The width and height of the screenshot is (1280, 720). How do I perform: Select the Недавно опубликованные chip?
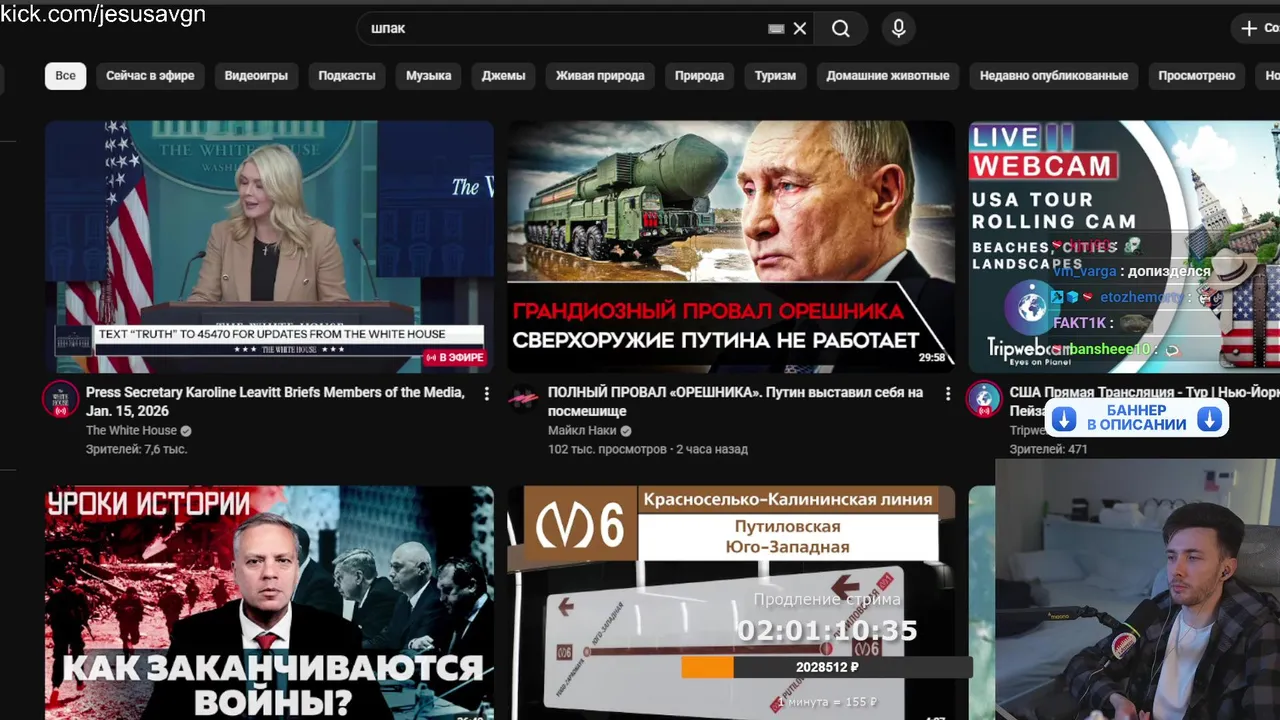point(1054,76)
